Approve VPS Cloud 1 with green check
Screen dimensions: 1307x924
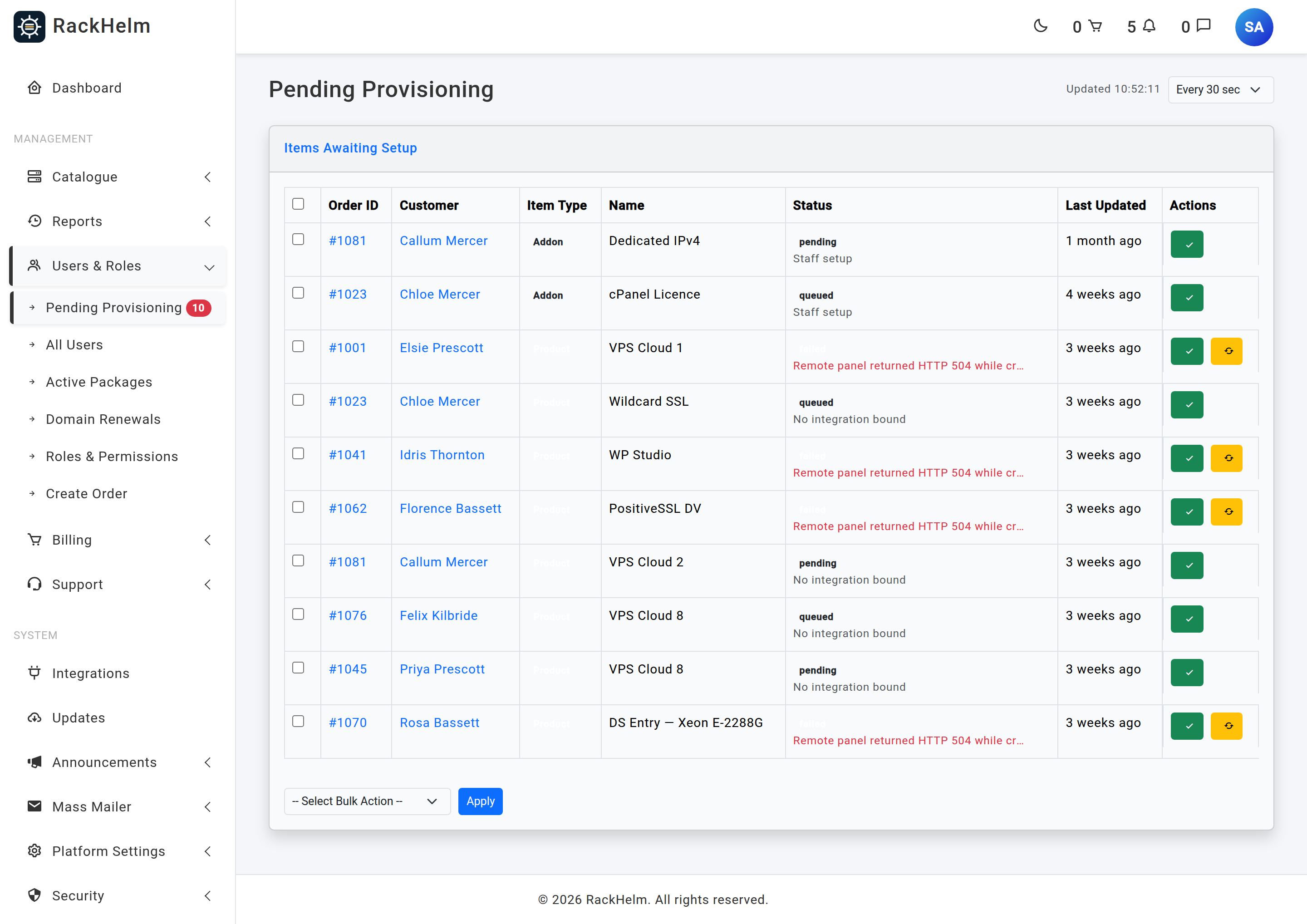click(x=1186, y=351)
